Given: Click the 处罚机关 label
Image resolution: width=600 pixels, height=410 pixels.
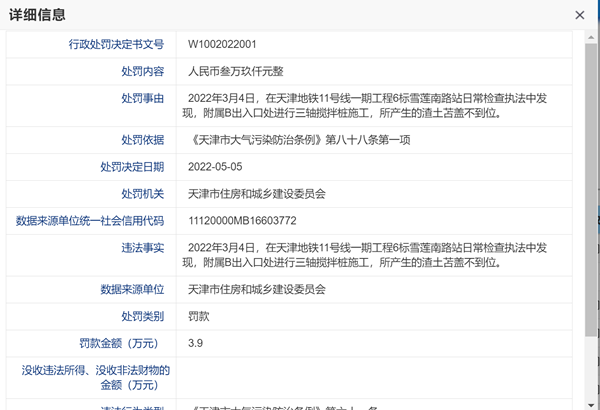Looking at the screenshot, I should coord(143,194).
